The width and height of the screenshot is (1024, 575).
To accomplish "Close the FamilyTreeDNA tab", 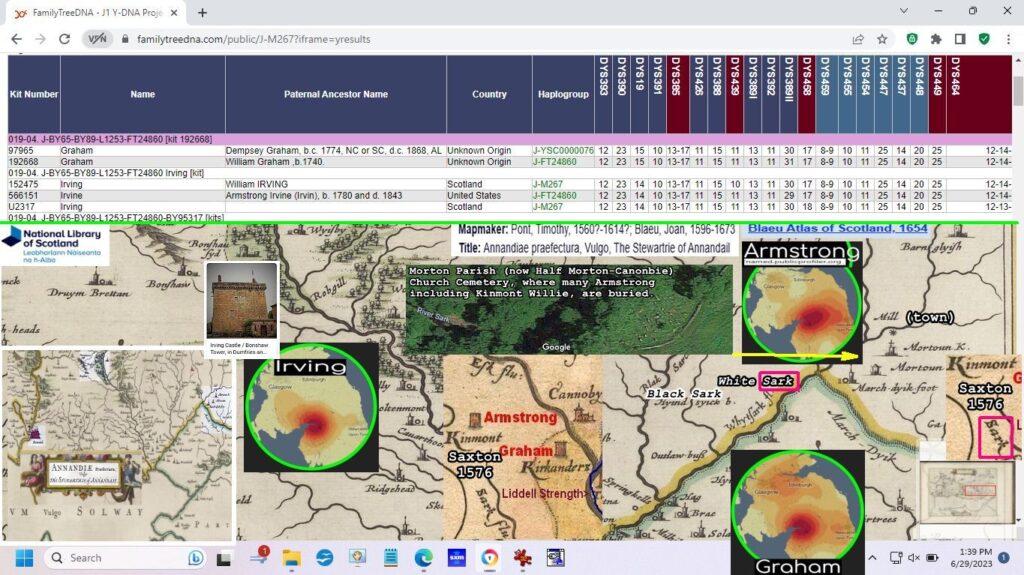I will point(174,12).
